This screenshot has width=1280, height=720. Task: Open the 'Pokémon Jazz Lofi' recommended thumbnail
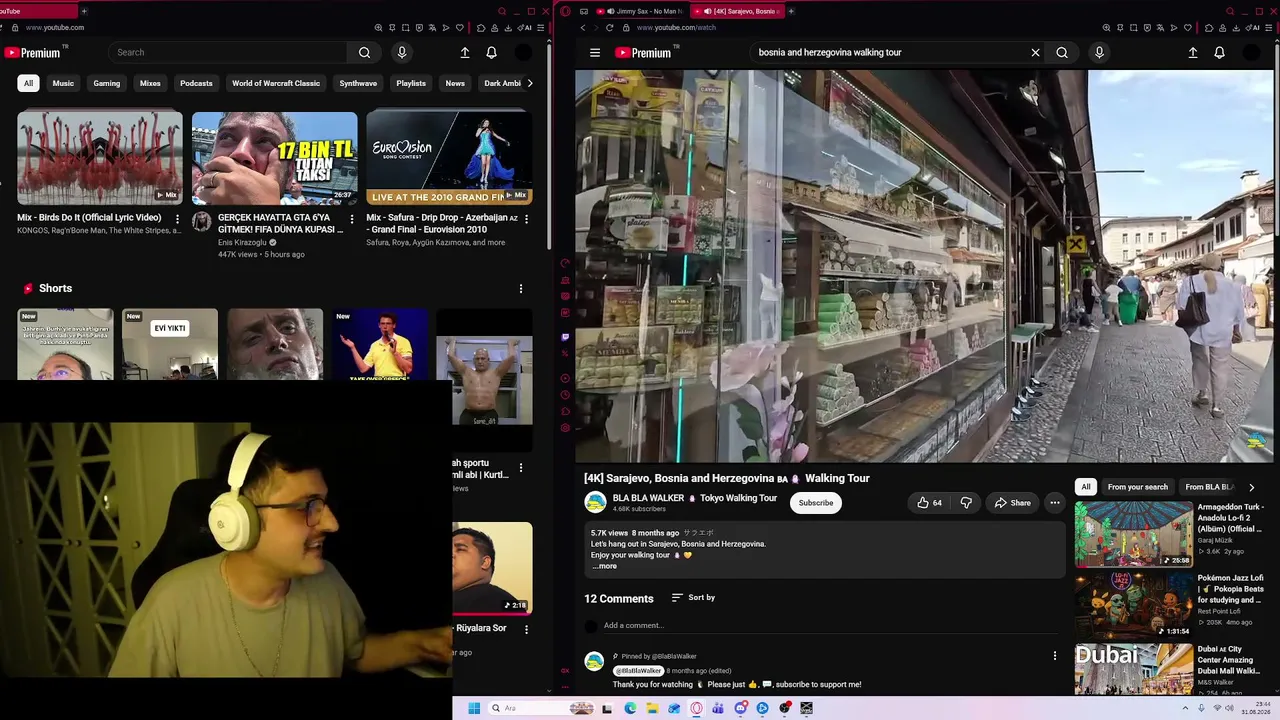pos(1134,605)
